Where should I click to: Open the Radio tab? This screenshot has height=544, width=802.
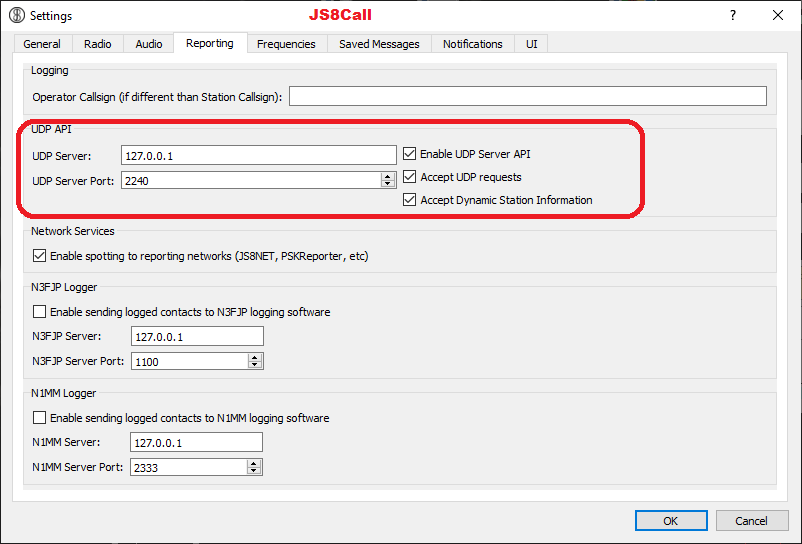98,44
